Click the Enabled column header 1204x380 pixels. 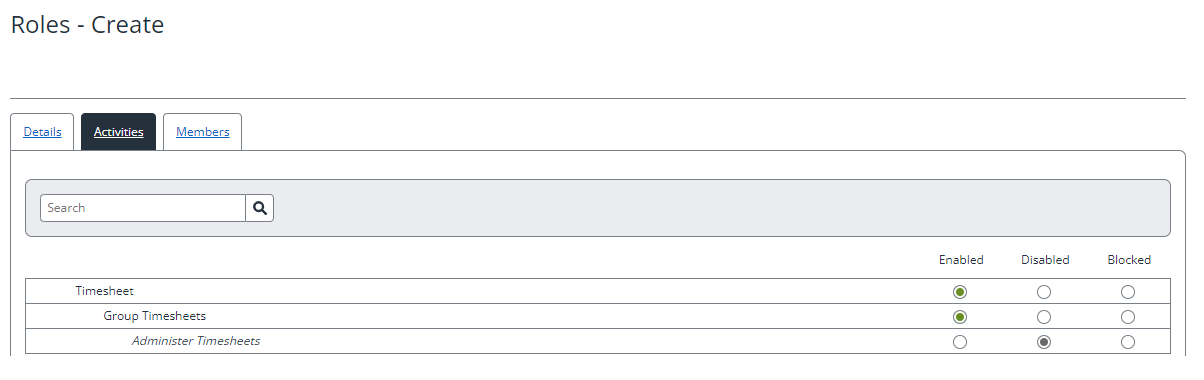[x=961, y=260]
